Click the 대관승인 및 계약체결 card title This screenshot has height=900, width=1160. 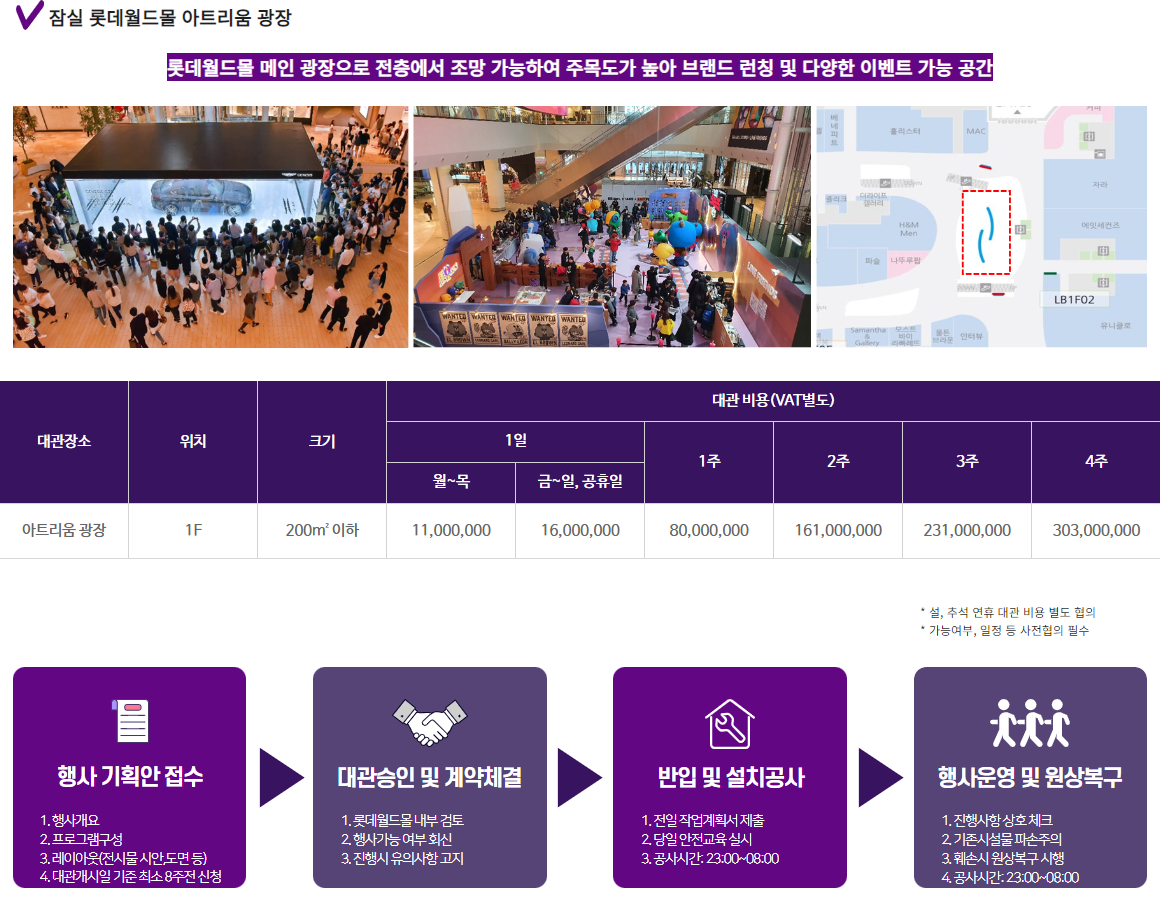tap(430, 777)
